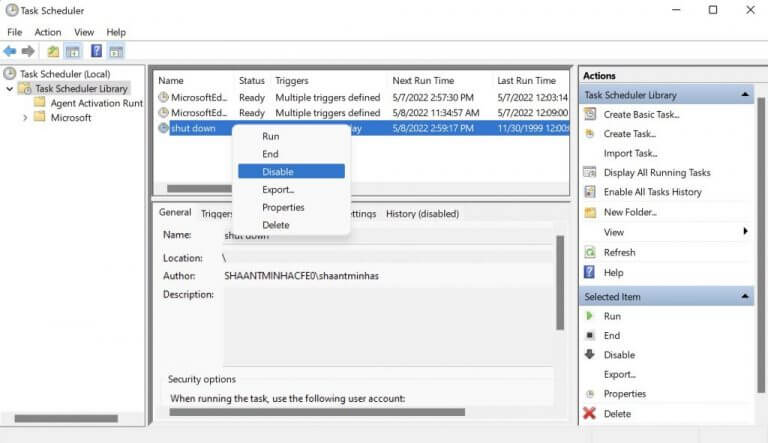
Task: Click the Up one level folder icon
Action: [x=53, y=51]
